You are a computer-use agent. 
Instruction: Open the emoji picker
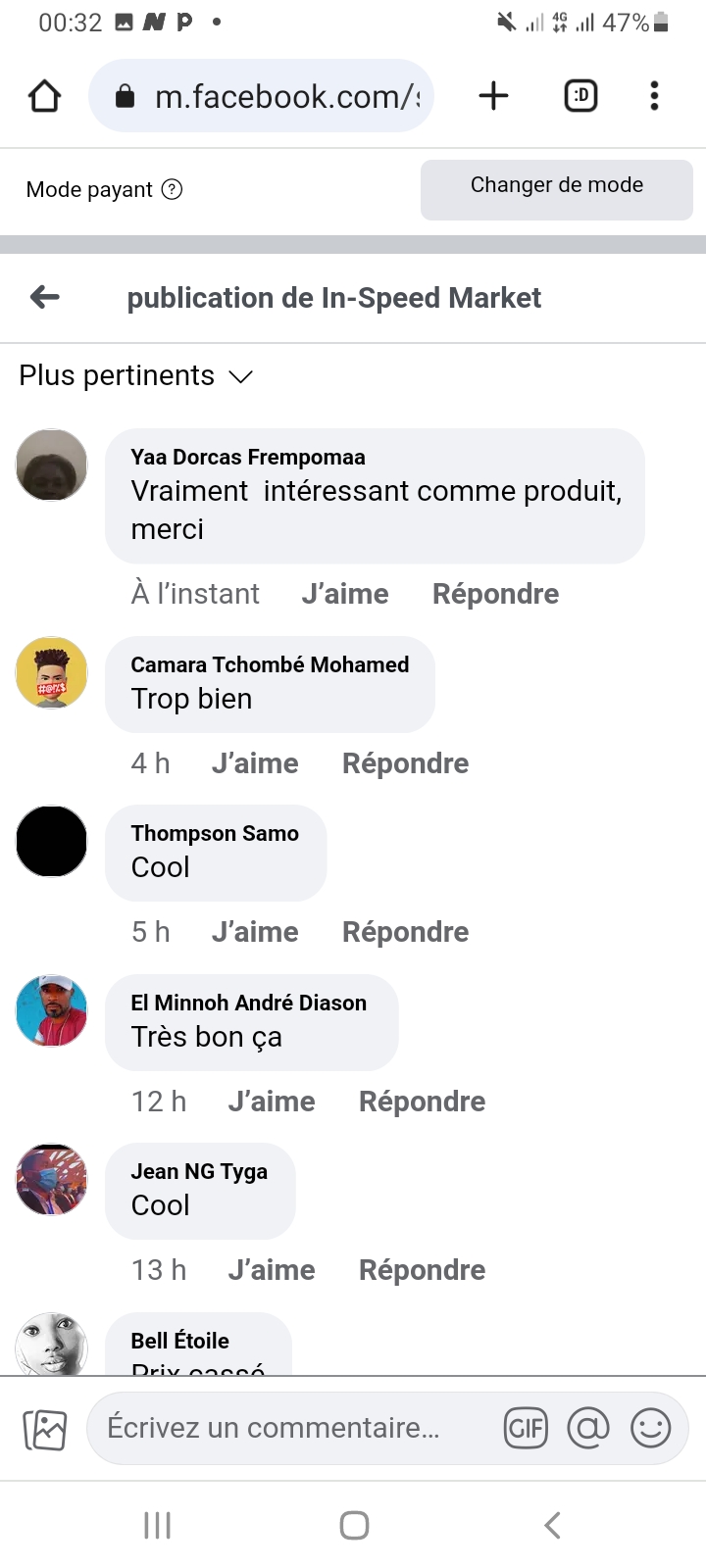[x=651, y=1428]
